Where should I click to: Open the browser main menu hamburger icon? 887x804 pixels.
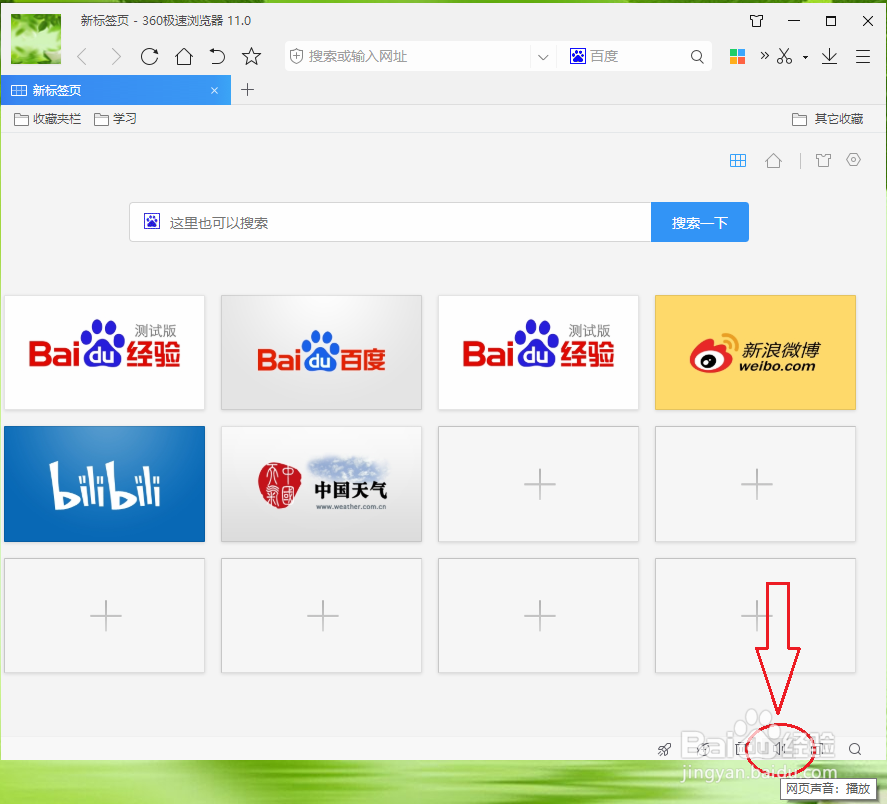(x=863, y=57)
